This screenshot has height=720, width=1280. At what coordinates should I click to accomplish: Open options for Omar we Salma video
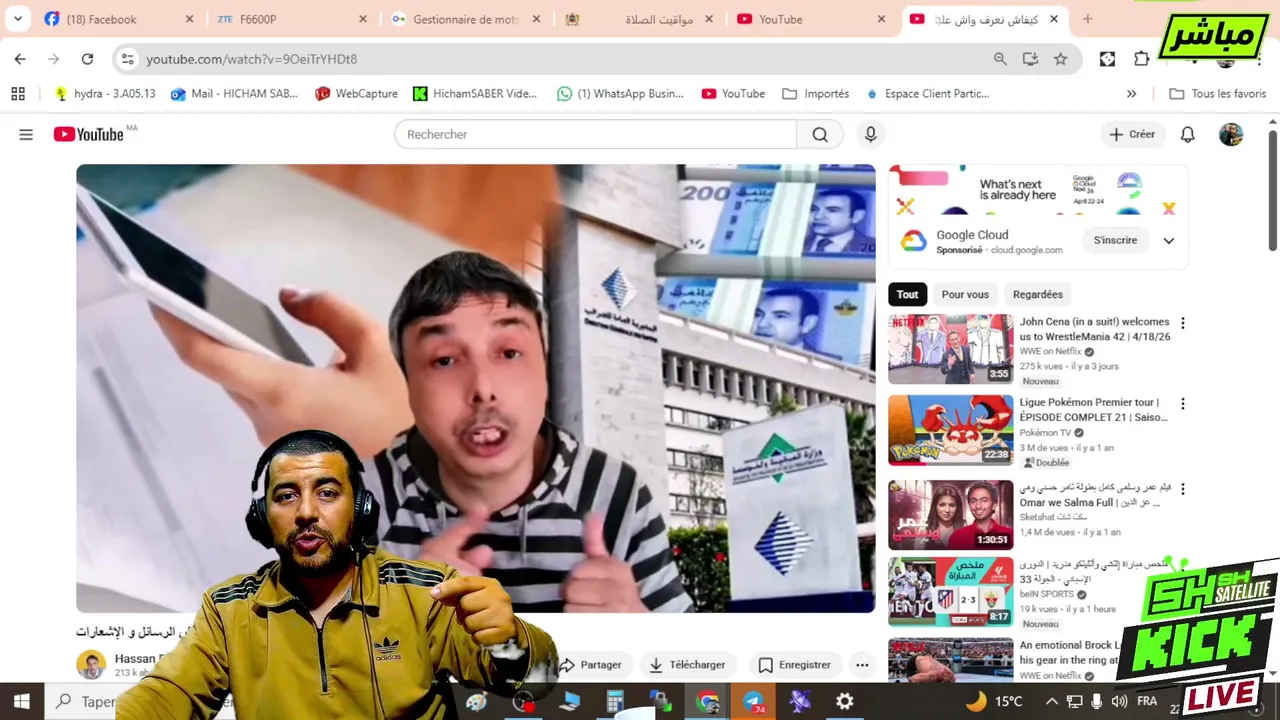coord(1183,489)
